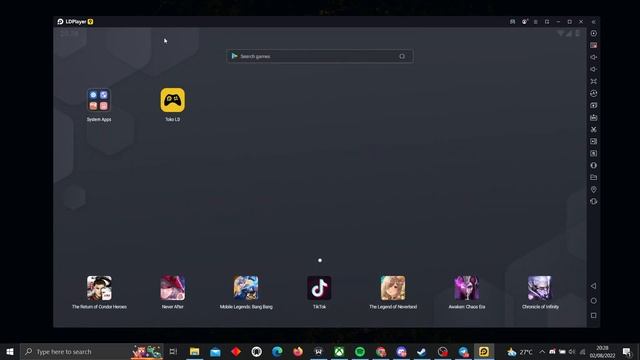The width and height of the screenshot is (640, 360).
Task: Open File Explorer from the taskbar
Action: coord(195,351)
